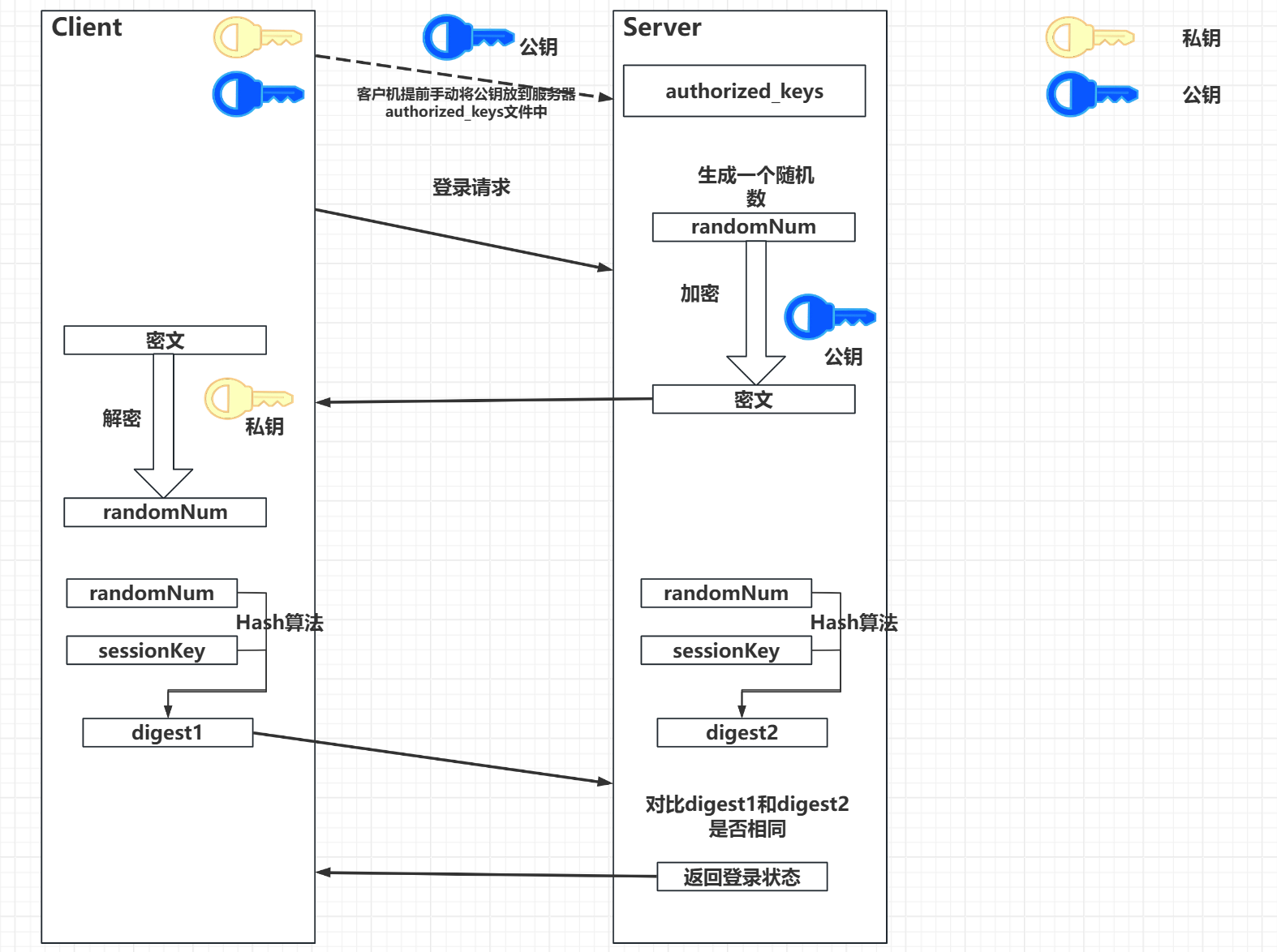Click the Client randomNum box below the decrypt arrow
The width and height of the screenshot is (1277, 952).
tap(165, 512)
